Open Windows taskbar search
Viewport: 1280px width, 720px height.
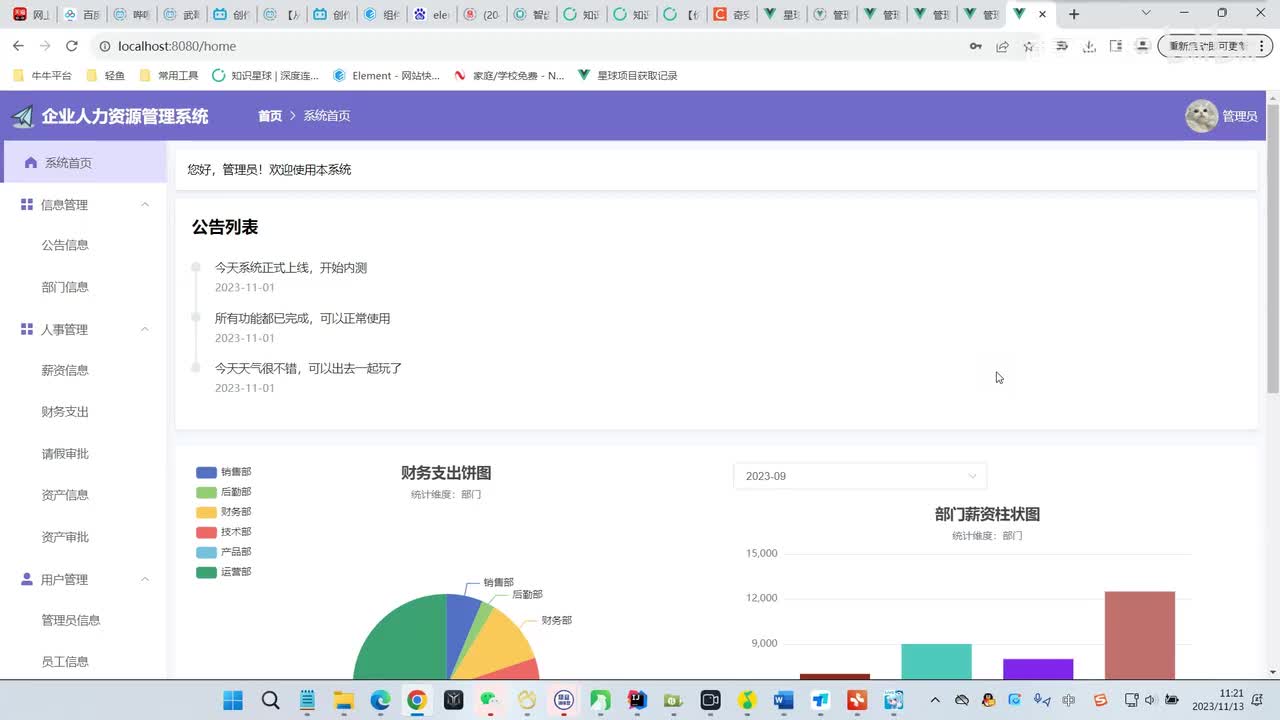(270, 700)
